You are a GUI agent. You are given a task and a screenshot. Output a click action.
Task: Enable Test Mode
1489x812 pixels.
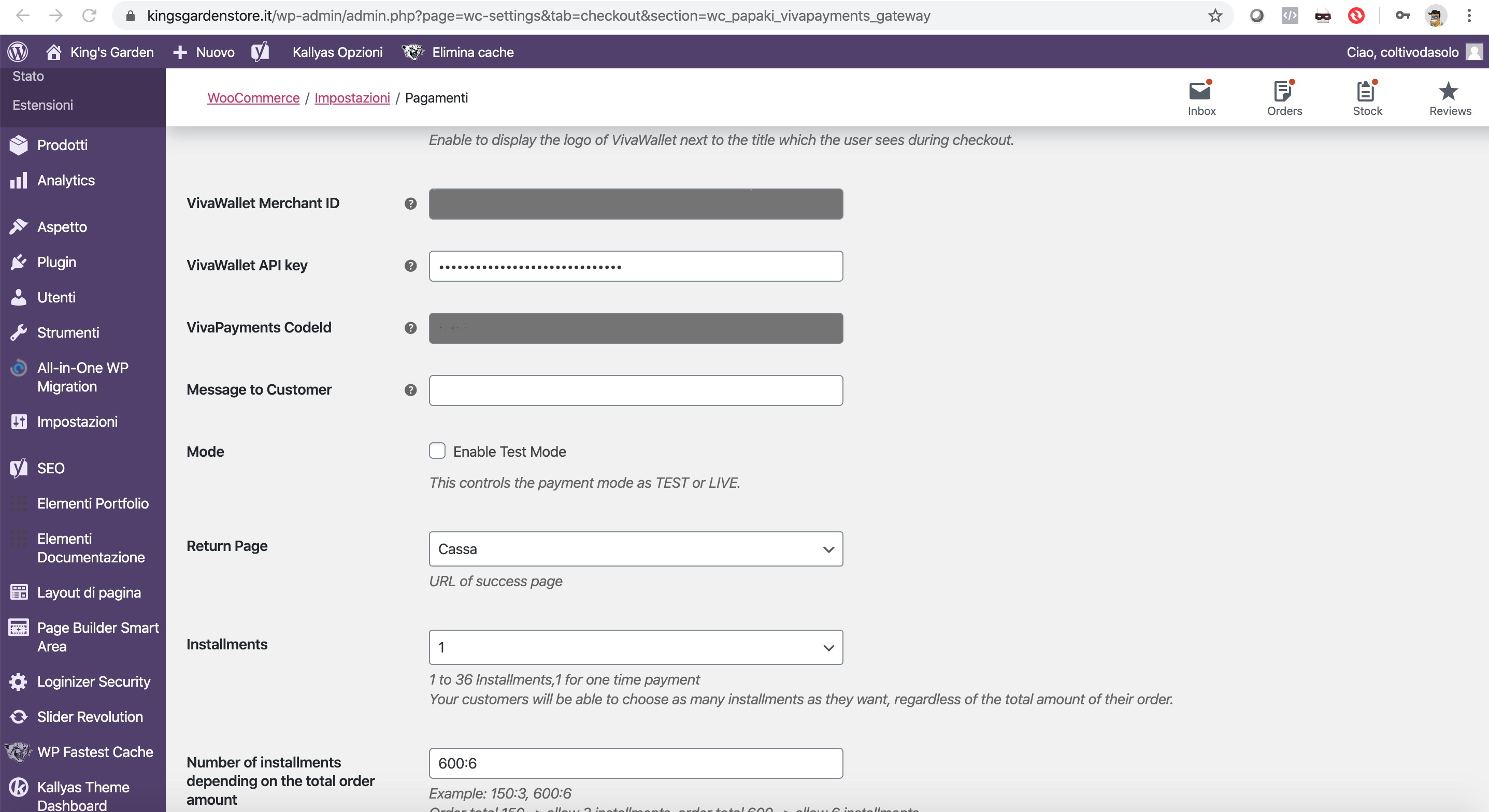pos(437,451)
